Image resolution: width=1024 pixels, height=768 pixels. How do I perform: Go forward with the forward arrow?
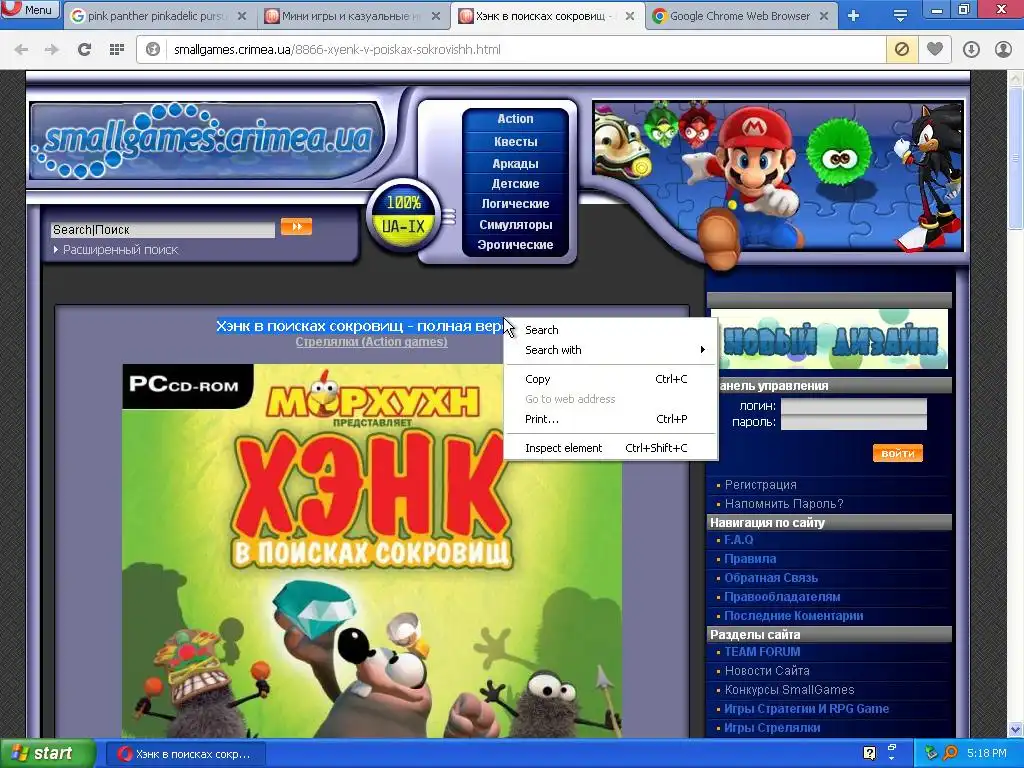click(x=52, y=49)
